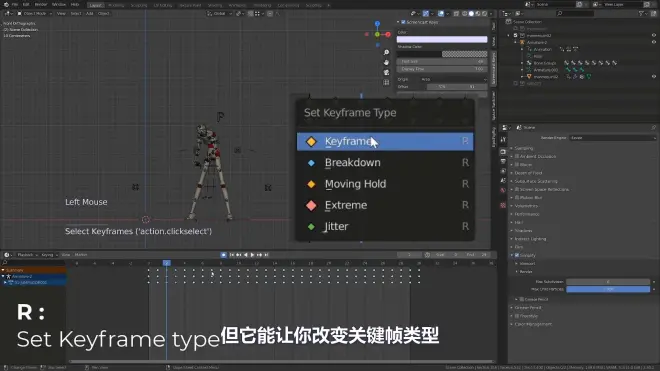
Task: Open the Global transform orientation dropdown
Action: 219,13
